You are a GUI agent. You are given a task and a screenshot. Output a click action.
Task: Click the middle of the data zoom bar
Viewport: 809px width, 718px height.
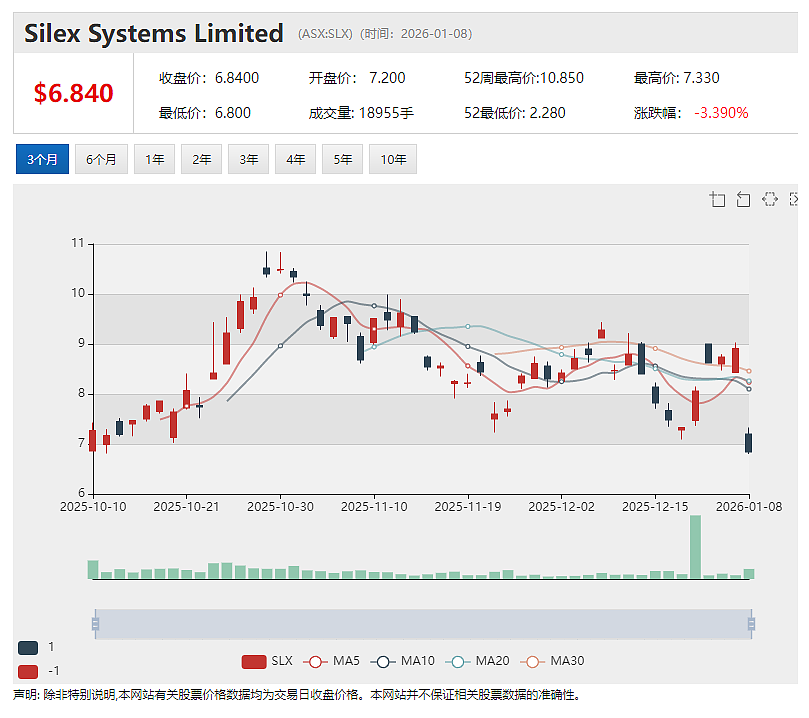[x=423, y=624]
